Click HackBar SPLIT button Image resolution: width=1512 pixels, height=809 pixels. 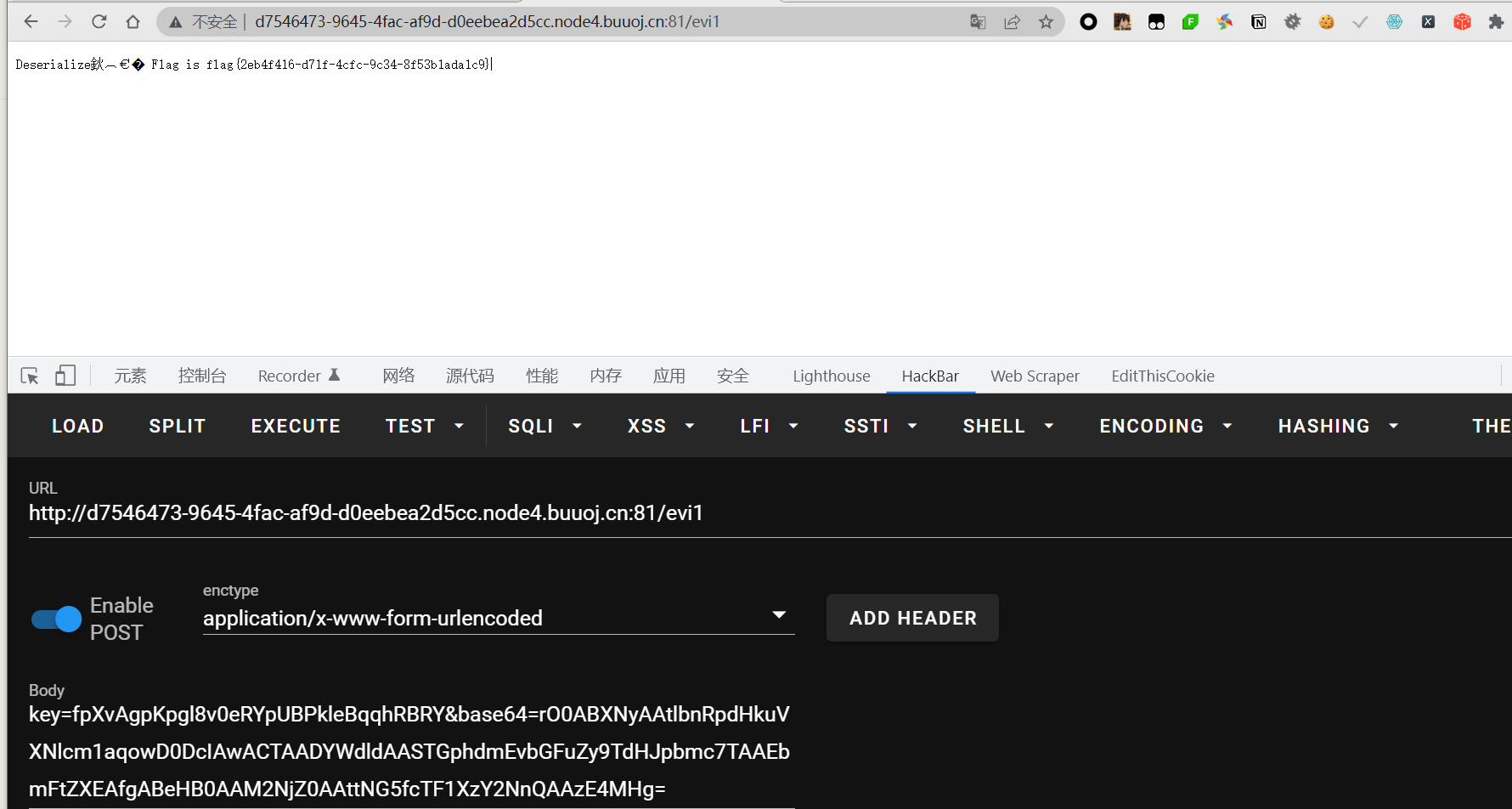178,426
